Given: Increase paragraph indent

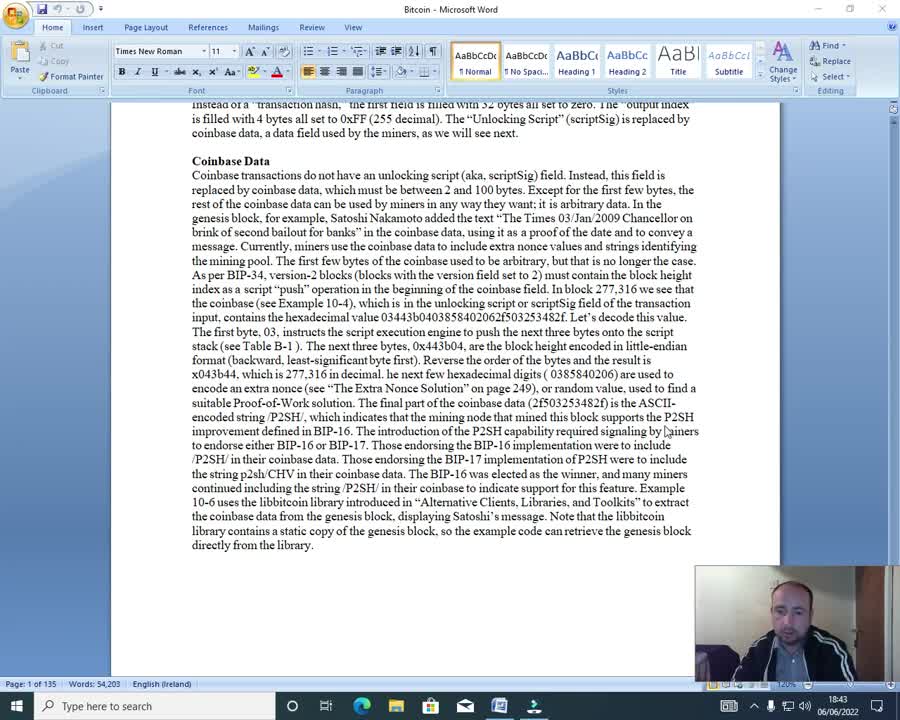Looking at the screenshot, I should pyautogui.click(x=397, y=52).
